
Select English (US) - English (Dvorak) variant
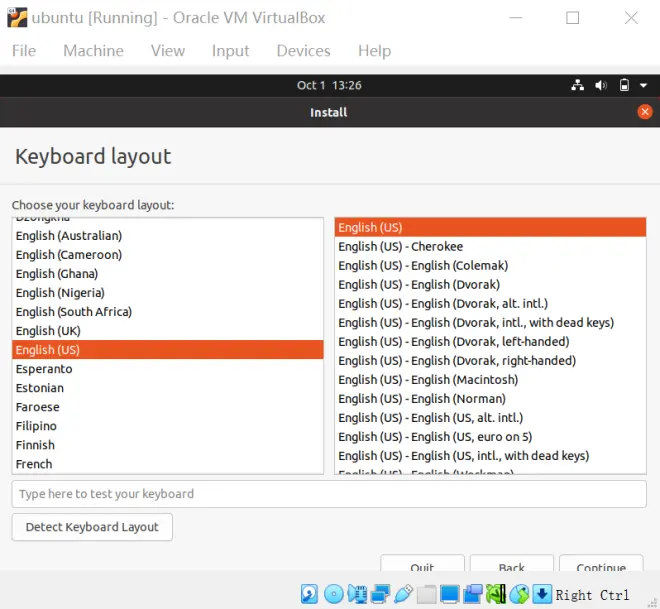(x=490, y=285)
